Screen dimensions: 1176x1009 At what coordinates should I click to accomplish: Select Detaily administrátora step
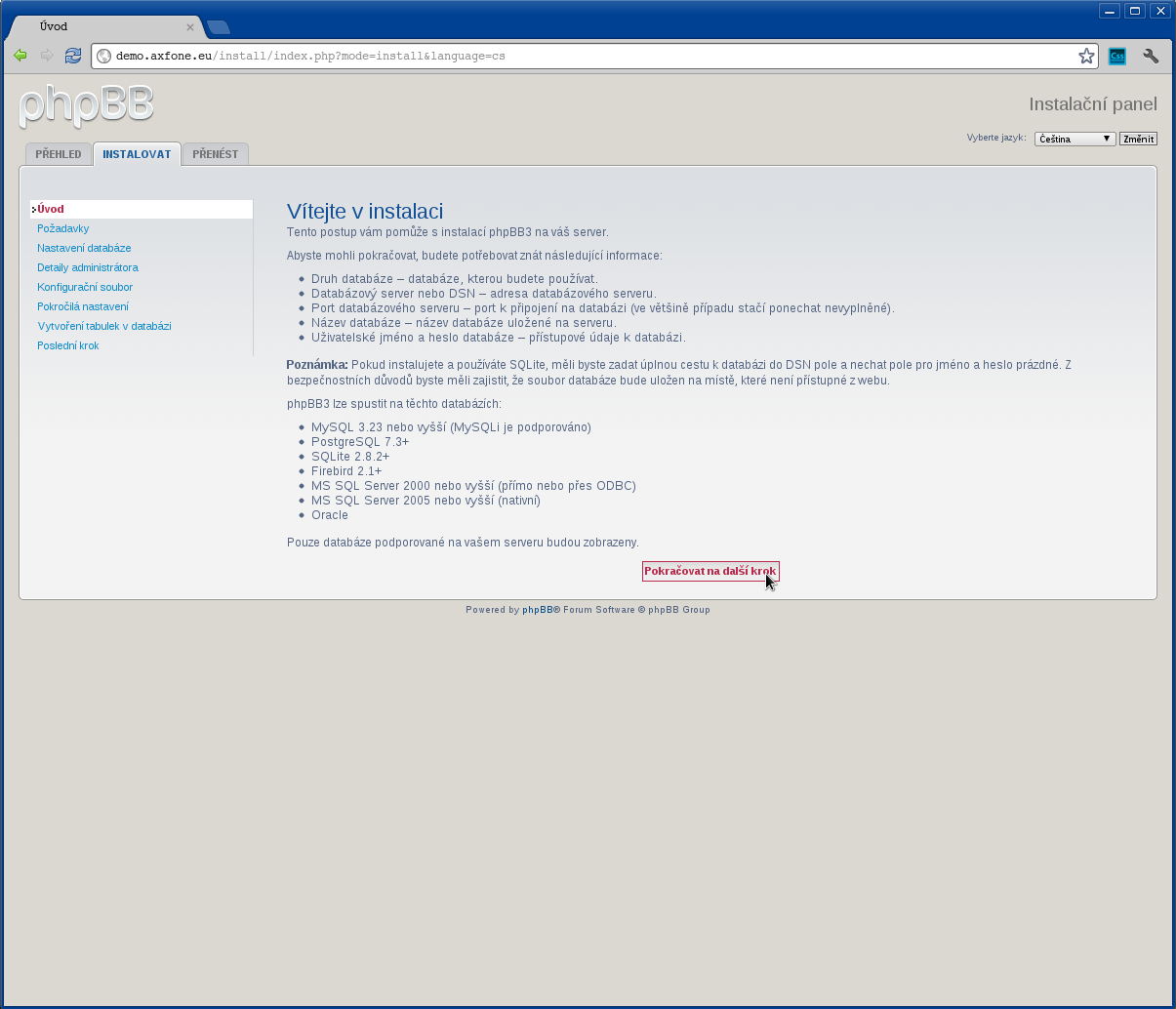click(88, 267)
